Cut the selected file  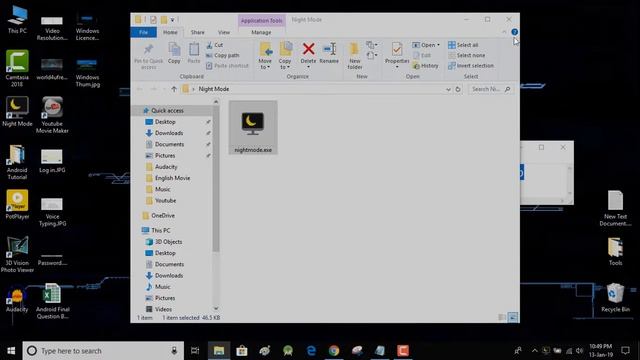coord(215,45)
